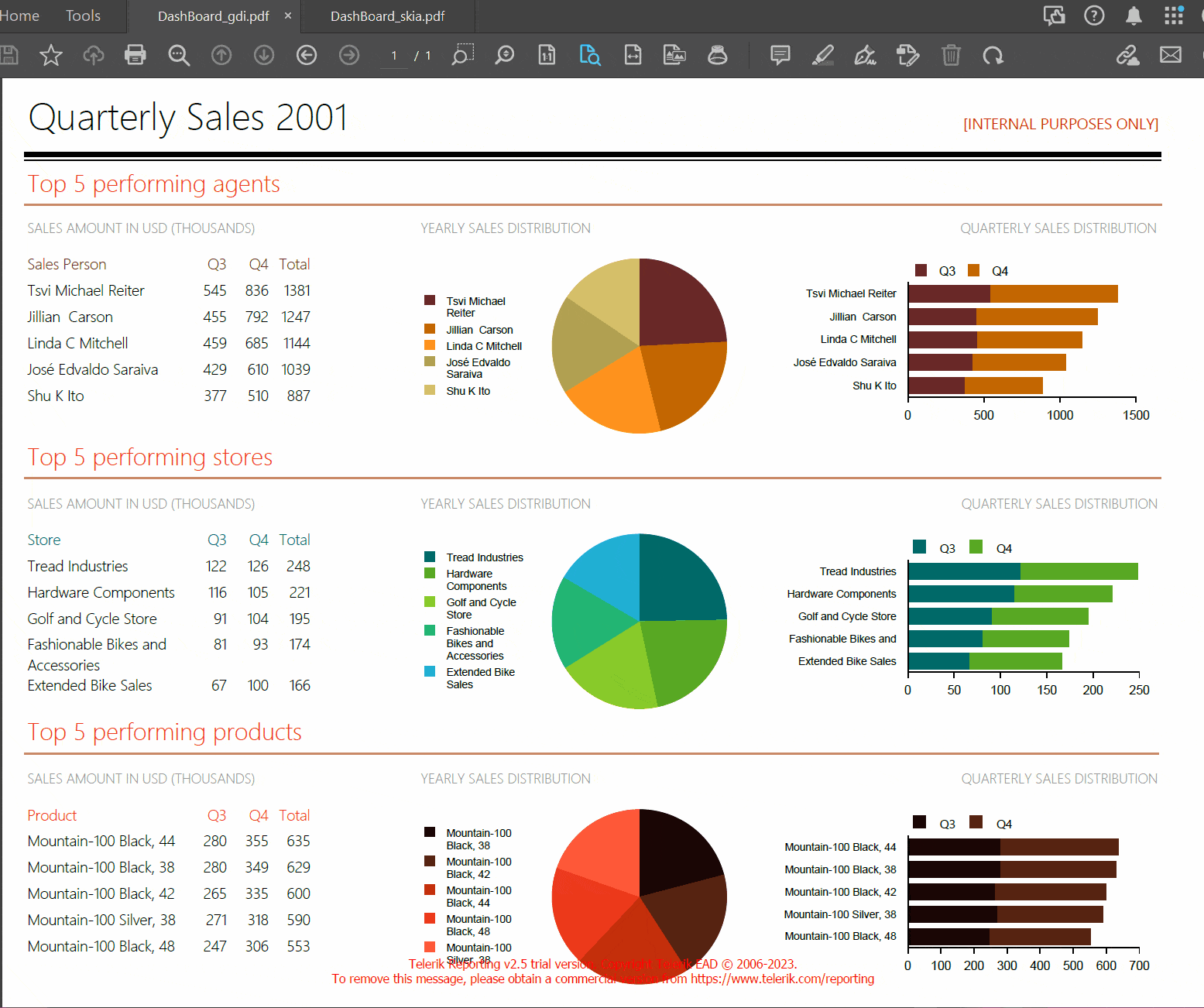Print the current document
This screenshot has width=1204, height=1008.
pyautogui.click(x=135, y=55)
